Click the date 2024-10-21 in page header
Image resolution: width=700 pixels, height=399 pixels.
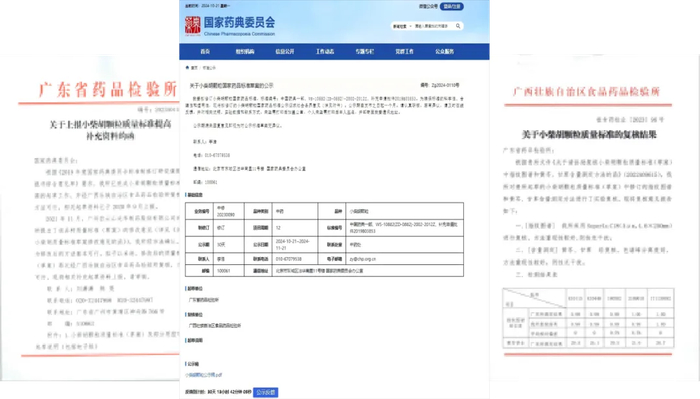[211, 6]
